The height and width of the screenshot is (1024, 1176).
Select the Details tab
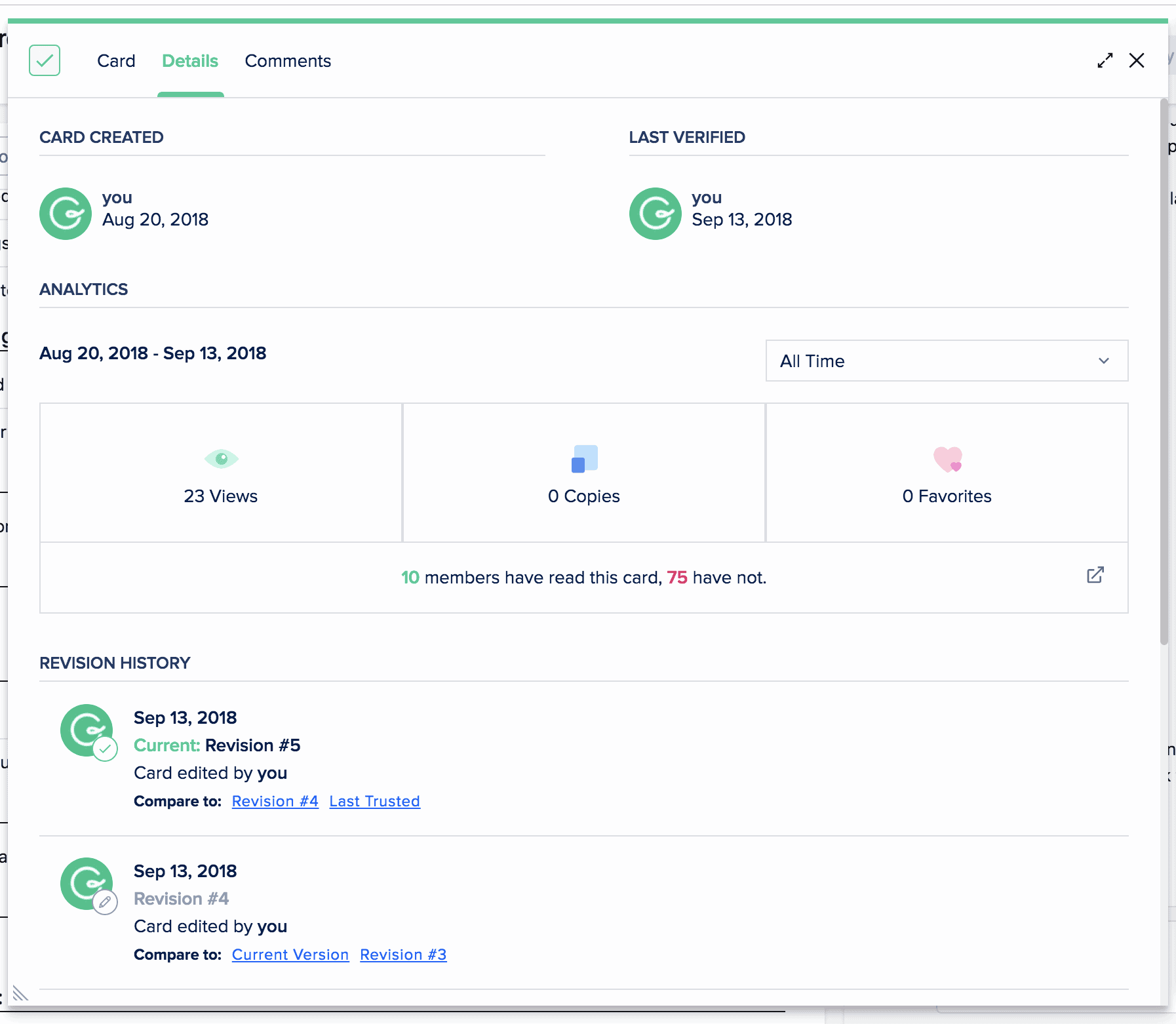click(190, 60)
